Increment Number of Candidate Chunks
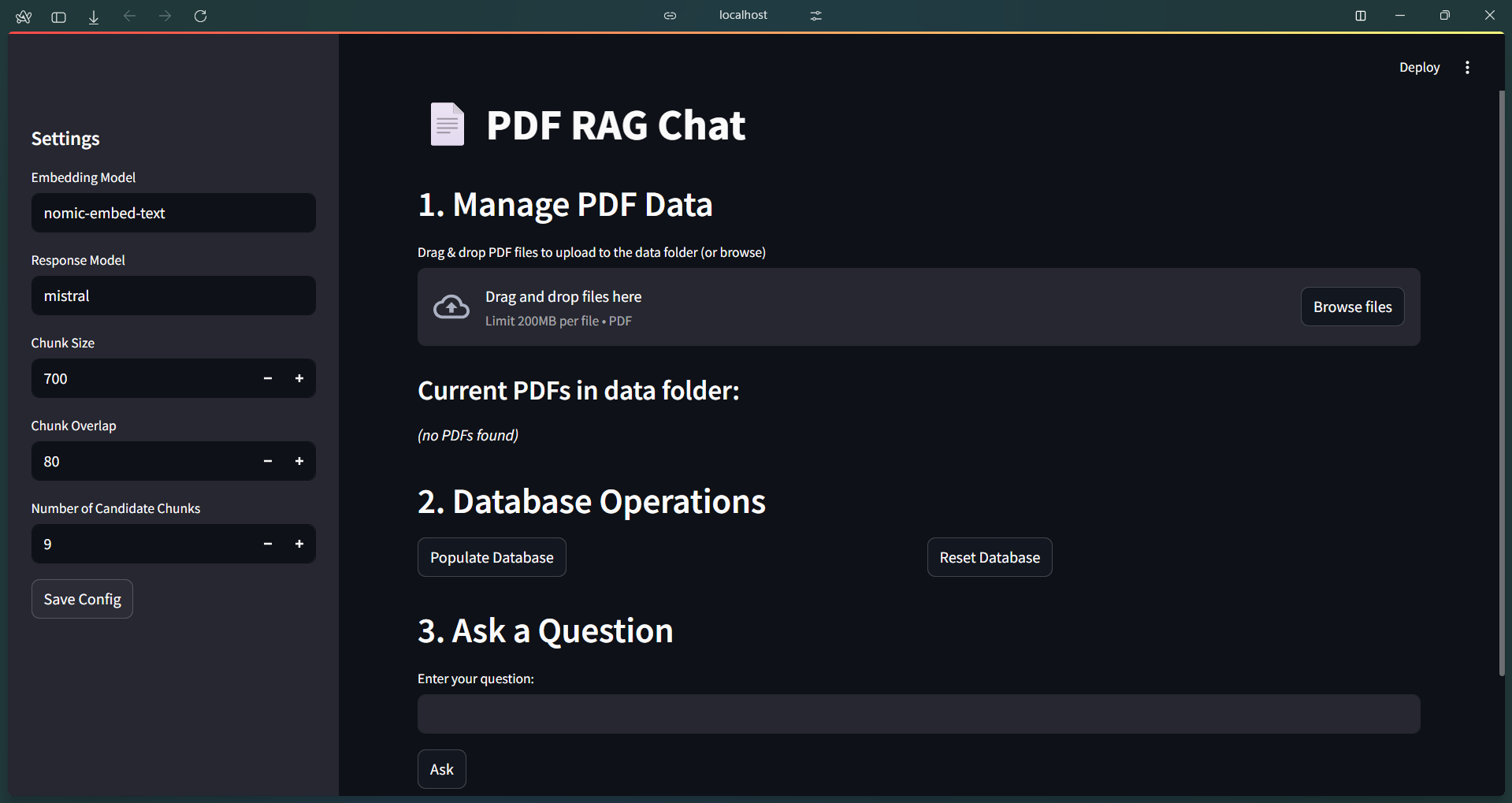1512x803 pixels. [x=299, y=545]
